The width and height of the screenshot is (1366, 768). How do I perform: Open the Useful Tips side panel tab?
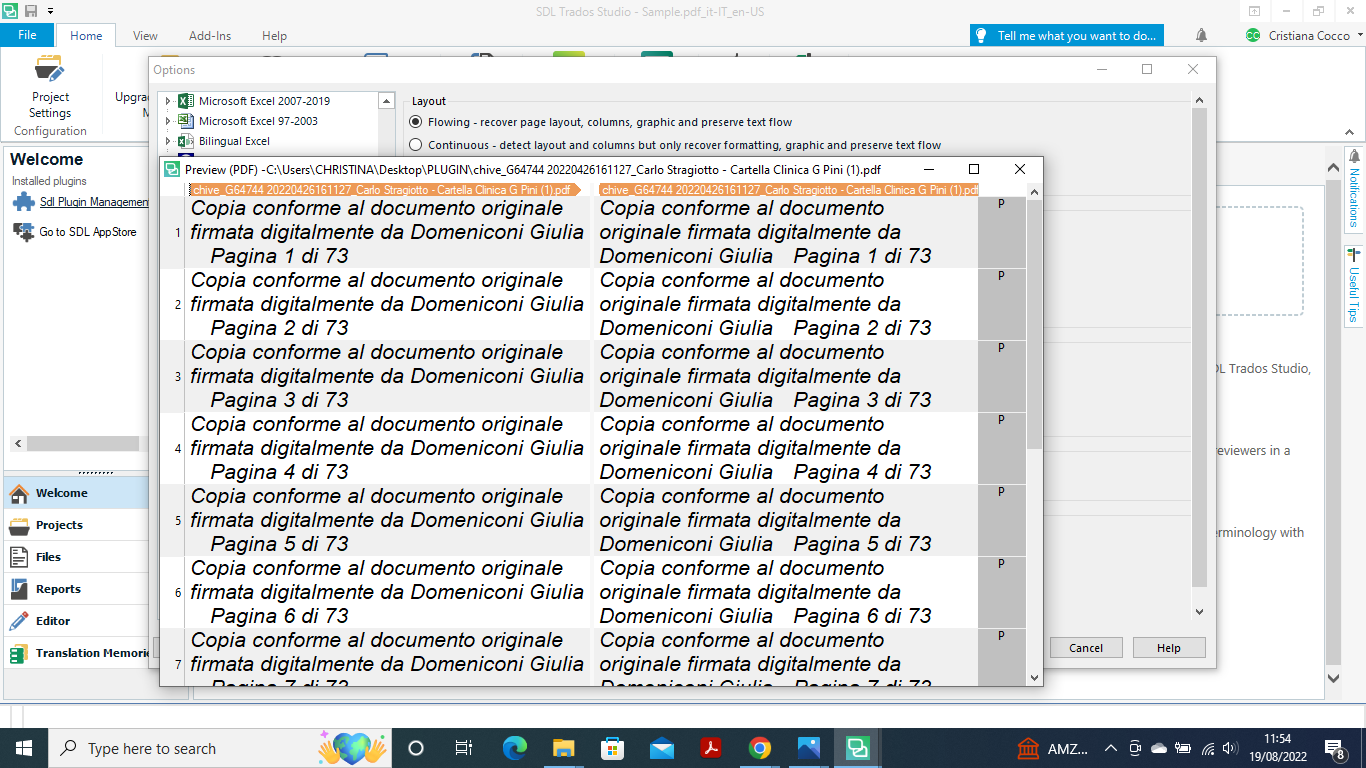pos(1354,286)
